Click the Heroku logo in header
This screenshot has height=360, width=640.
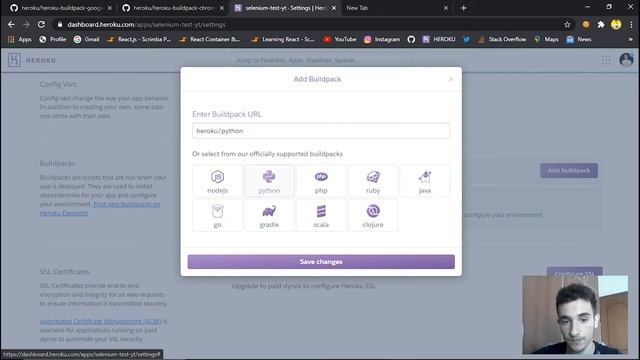(32, 60)
